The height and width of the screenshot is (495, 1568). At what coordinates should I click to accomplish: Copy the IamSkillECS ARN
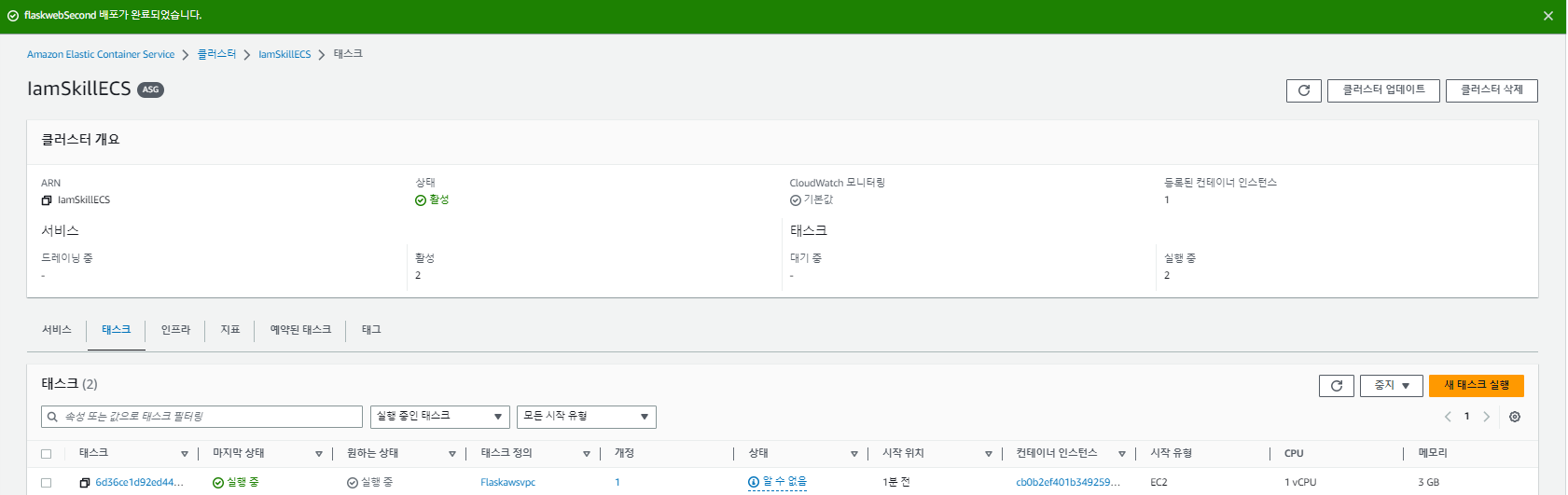click(x=47, y=200)
